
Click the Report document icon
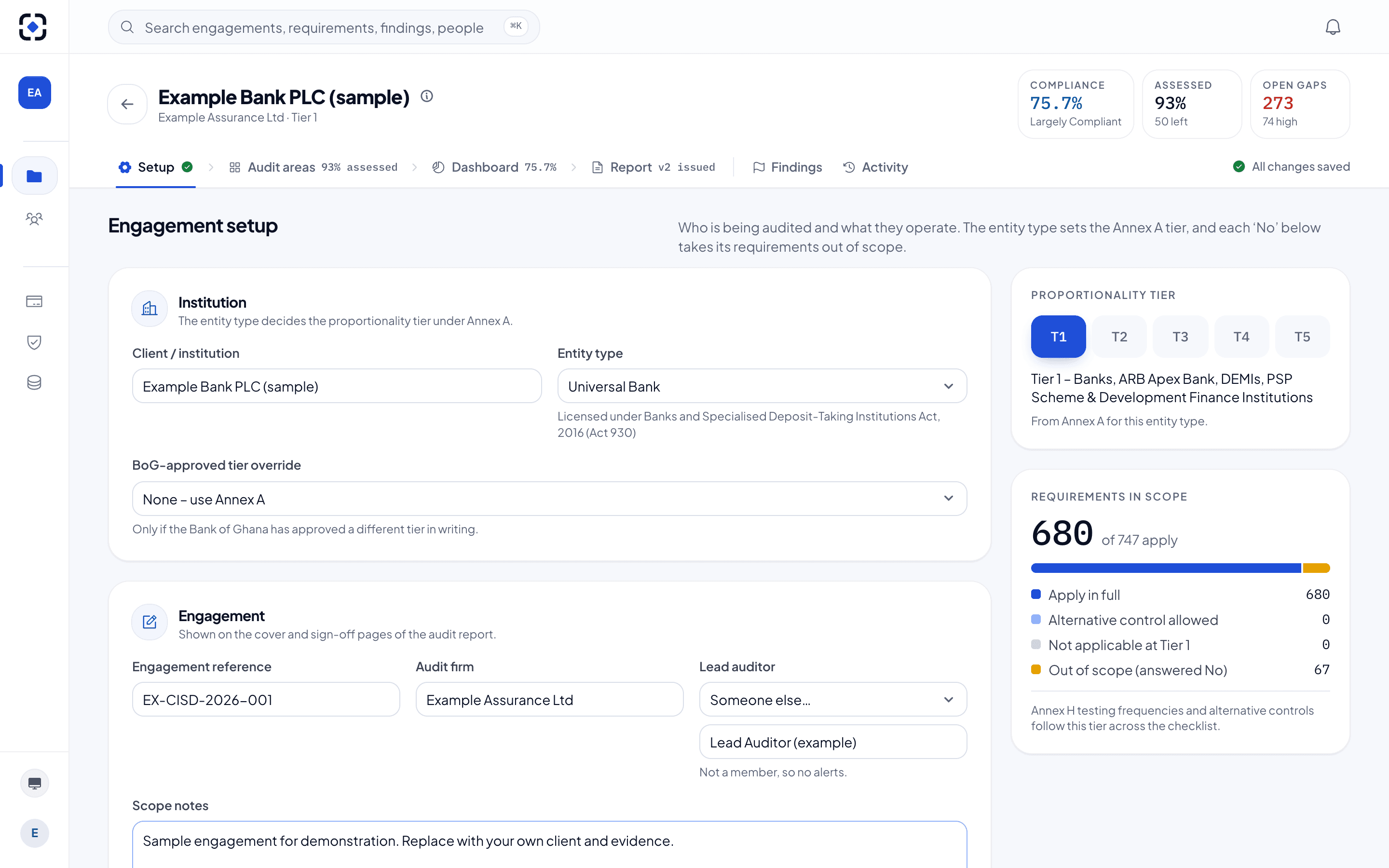click(x=598, y=167)
